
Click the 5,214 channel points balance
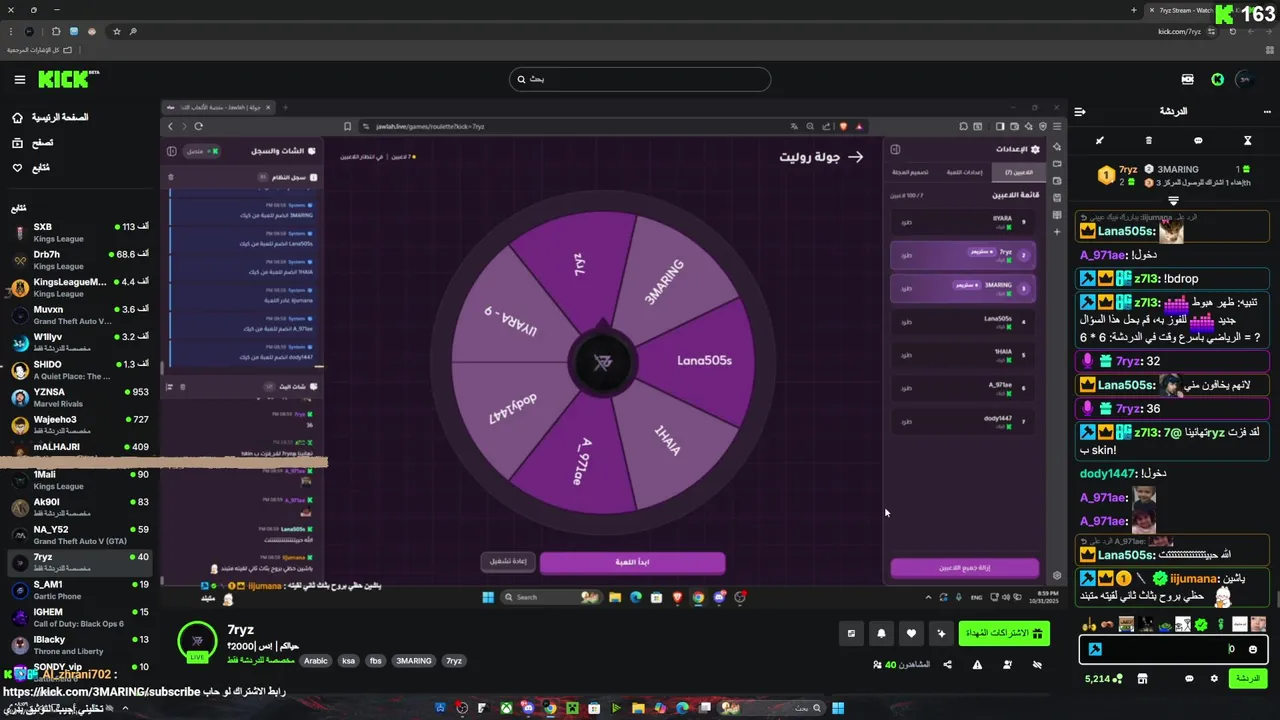tap(1103, 679)
